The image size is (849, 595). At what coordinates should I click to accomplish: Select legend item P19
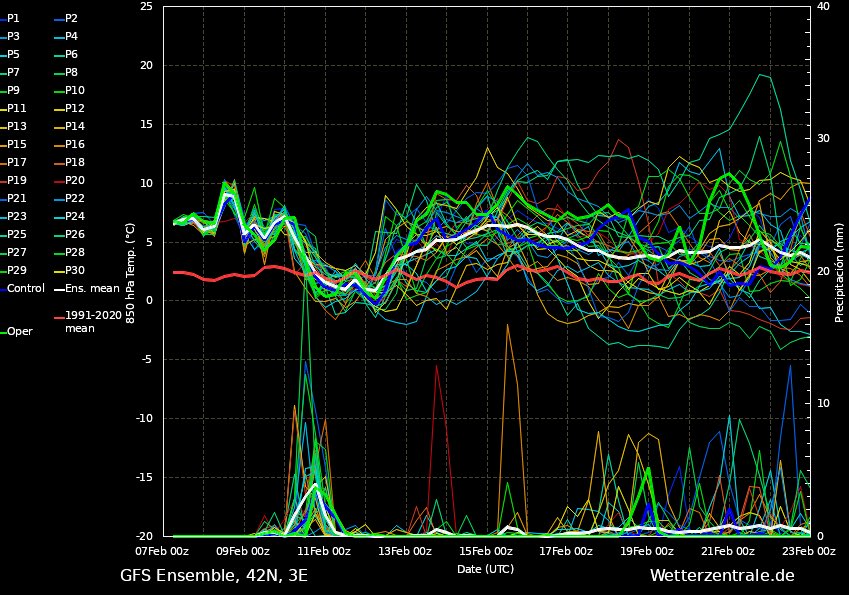pos(13,180)
